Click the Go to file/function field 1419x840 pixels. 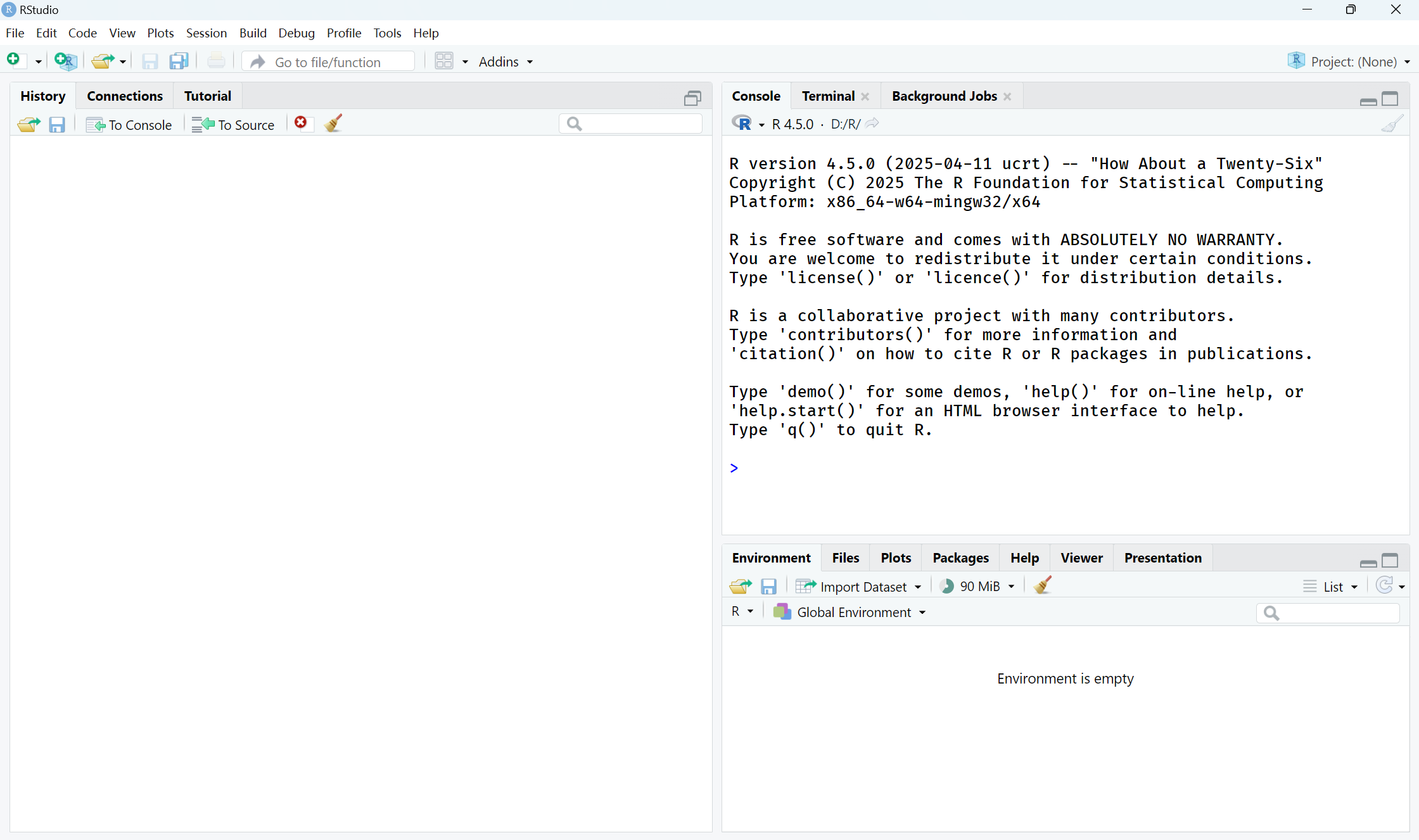tap(329, 61)
